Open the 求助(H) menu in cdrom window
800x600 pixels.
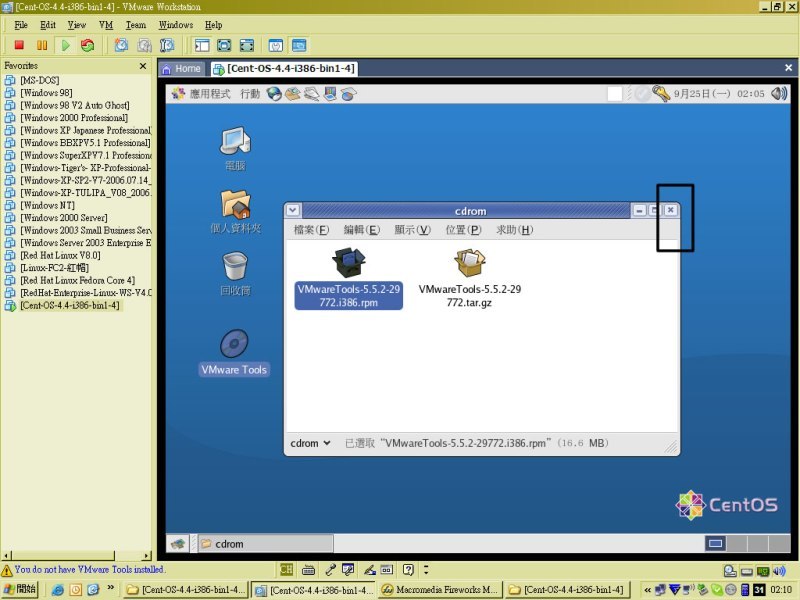514,230
